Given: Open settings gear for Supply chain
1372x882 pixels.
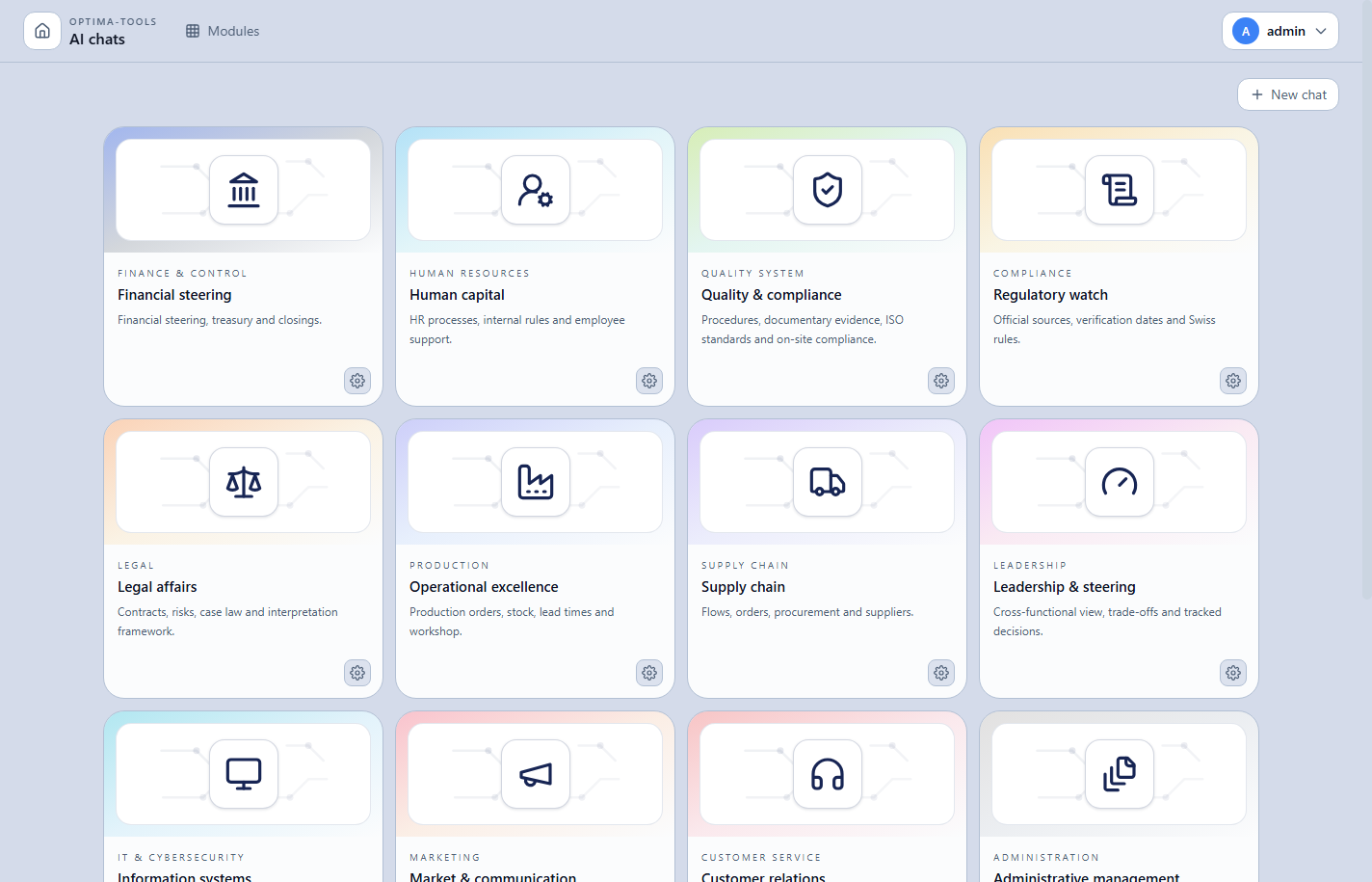Looking at the screenshot, I should [x=941, y=673].
